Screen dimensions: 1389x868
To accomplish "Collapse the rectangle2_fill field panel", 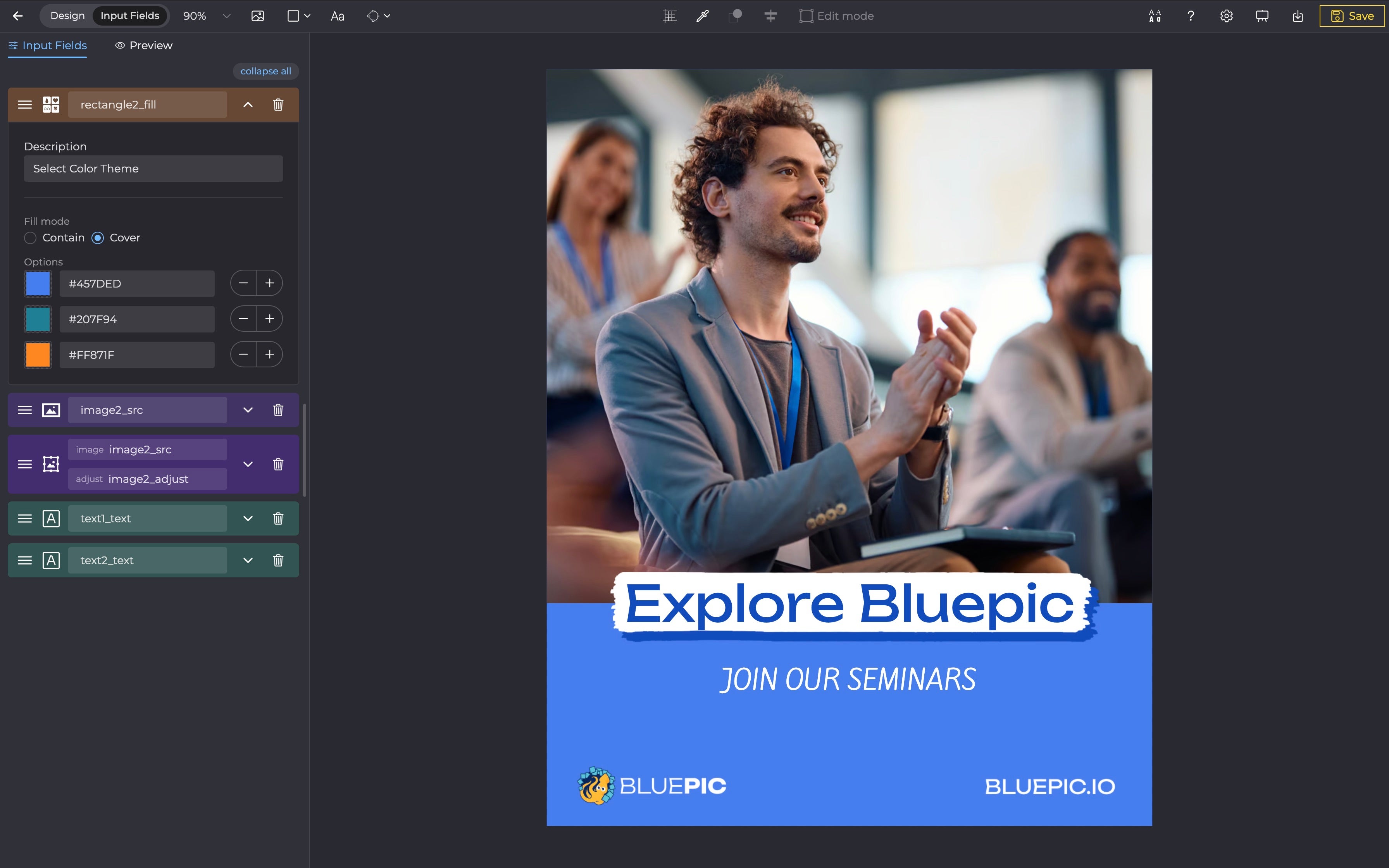I will (x=247, y=105).
